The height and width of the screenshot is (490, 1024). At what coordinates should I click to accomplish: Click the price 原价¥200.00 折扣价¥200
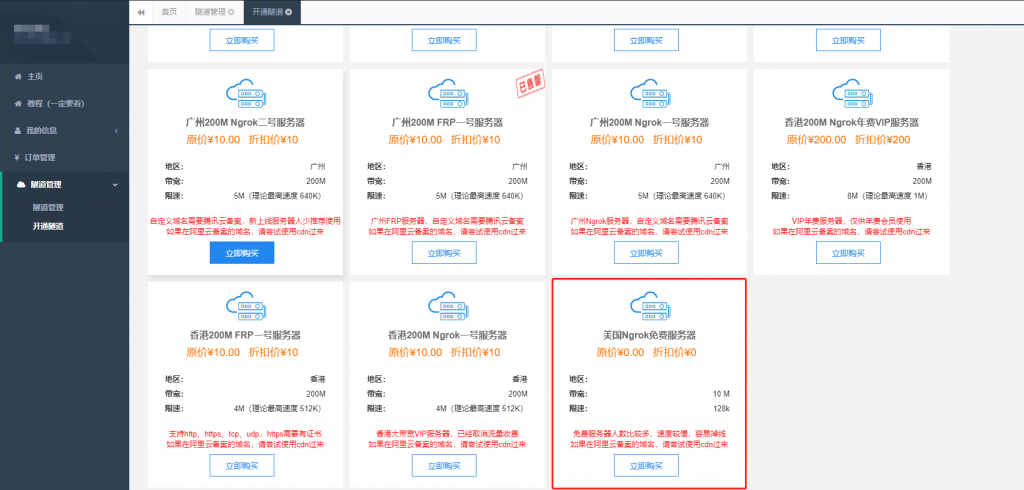[848, 140]
